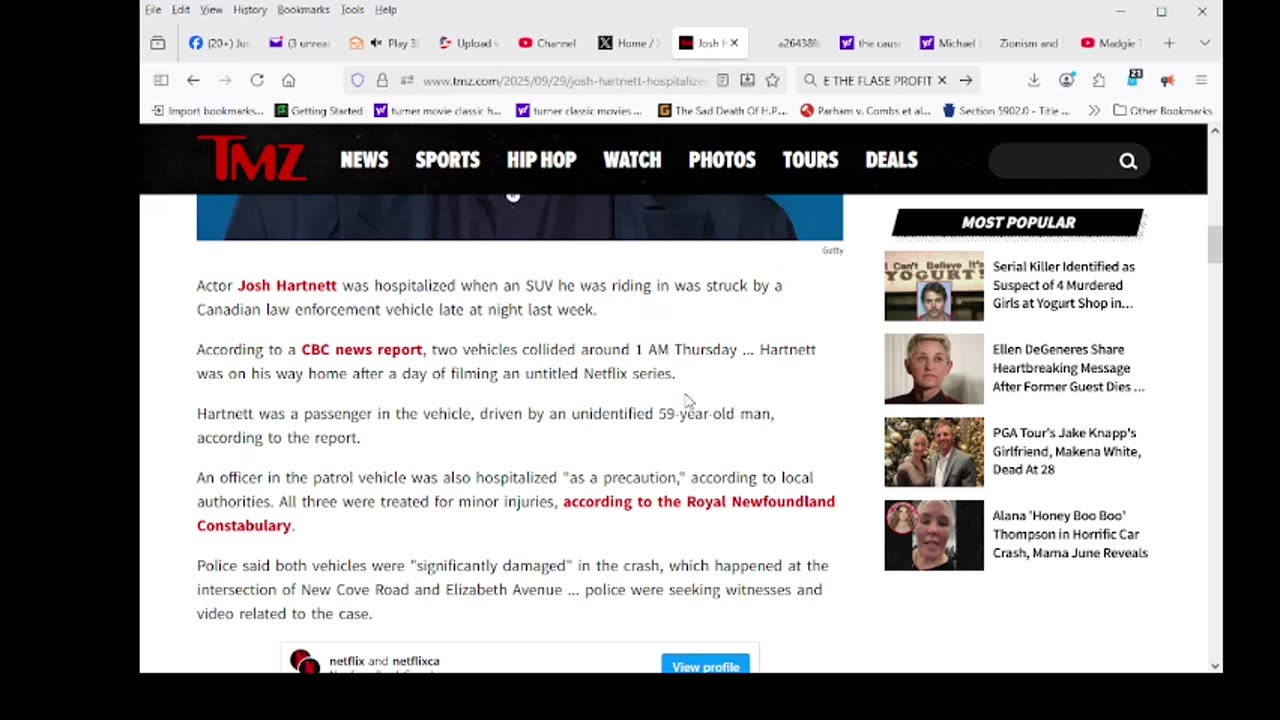Switch to the Upload tab
Image resolution: width=1280 pixels, height=720 pixels.
[x=468, y=43]
